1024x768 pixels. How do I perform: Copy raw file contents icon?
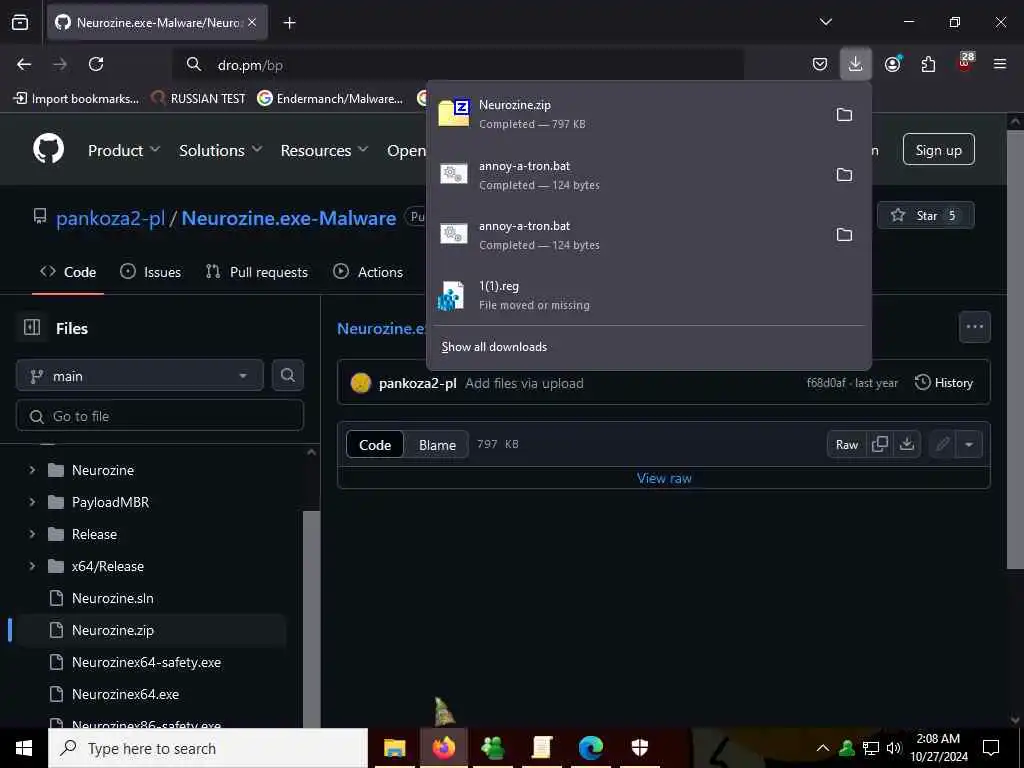point(880,445)
